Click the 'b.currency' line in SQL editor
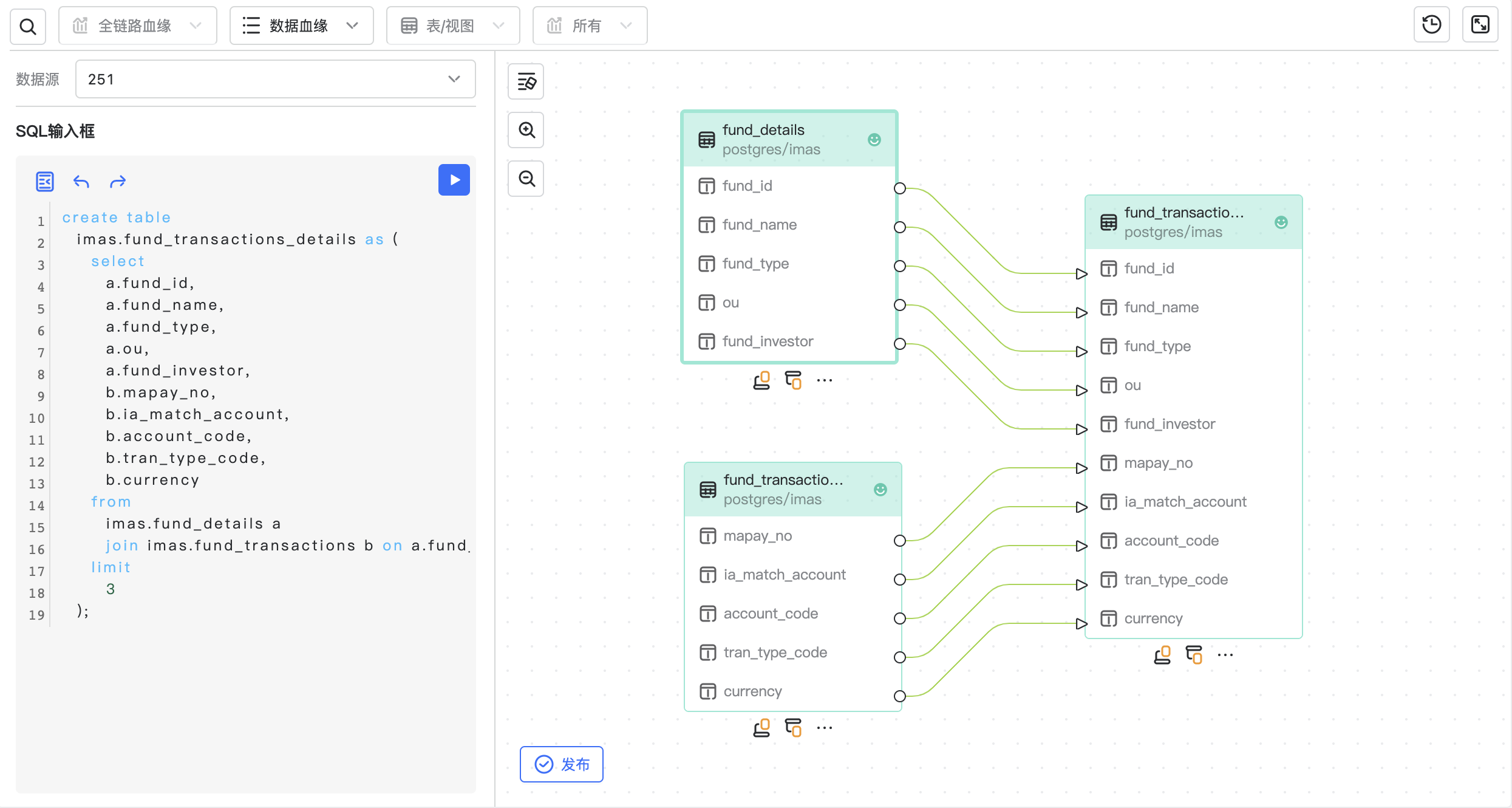Image resolution: width=1512 pixels, height=808 pixels. coord(152,480)
